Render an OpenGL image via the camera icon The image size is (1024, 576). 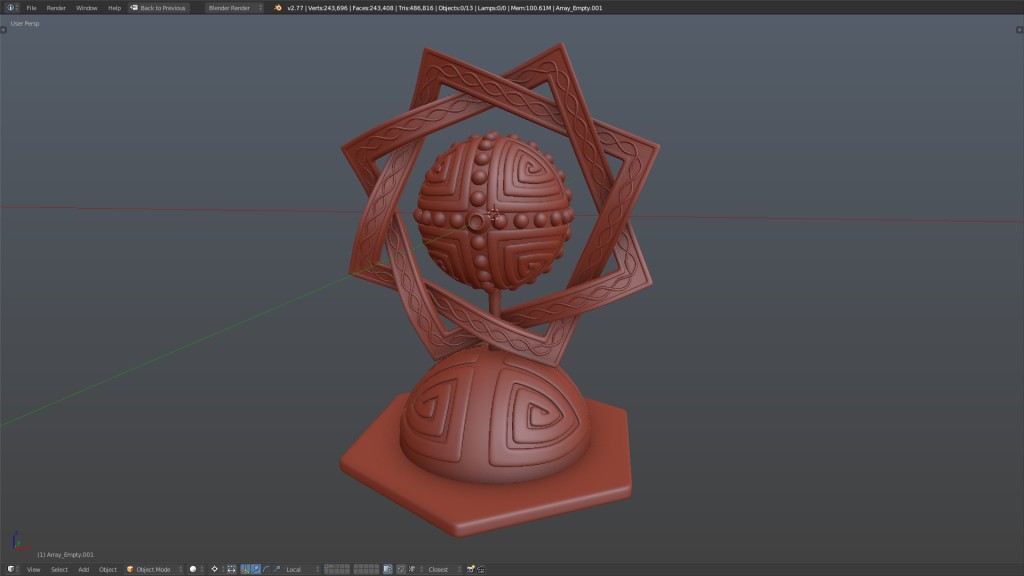coord(471,568)
